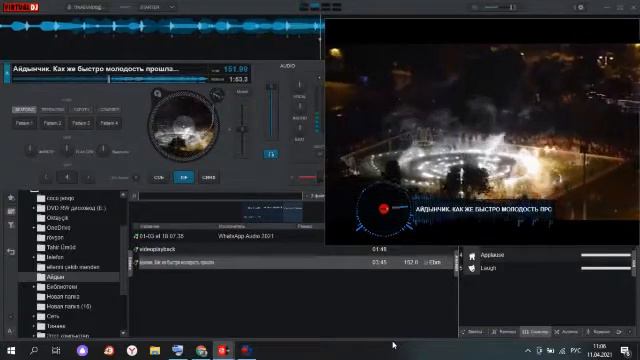
Task: Click the magnifier icon beside search field
Action: click(134, 196)
